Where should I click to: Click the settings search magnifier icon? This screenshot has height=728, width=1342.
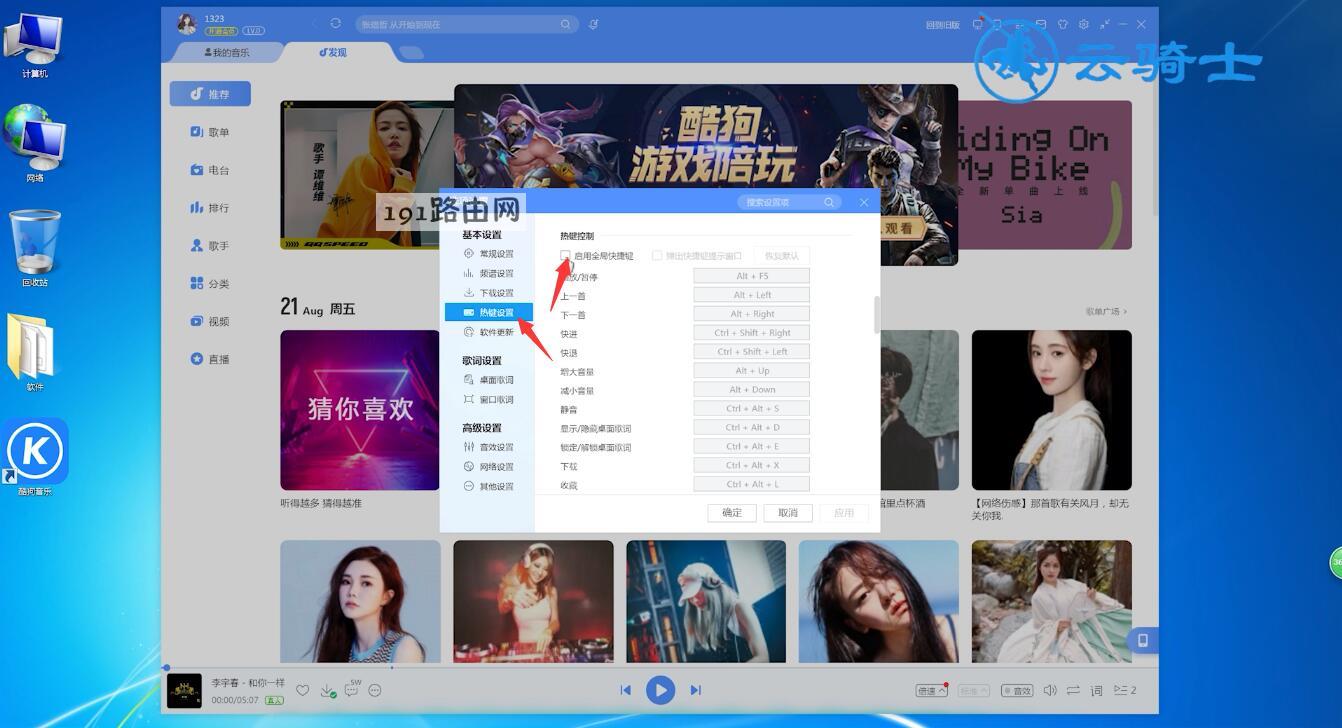click(829, 202)
